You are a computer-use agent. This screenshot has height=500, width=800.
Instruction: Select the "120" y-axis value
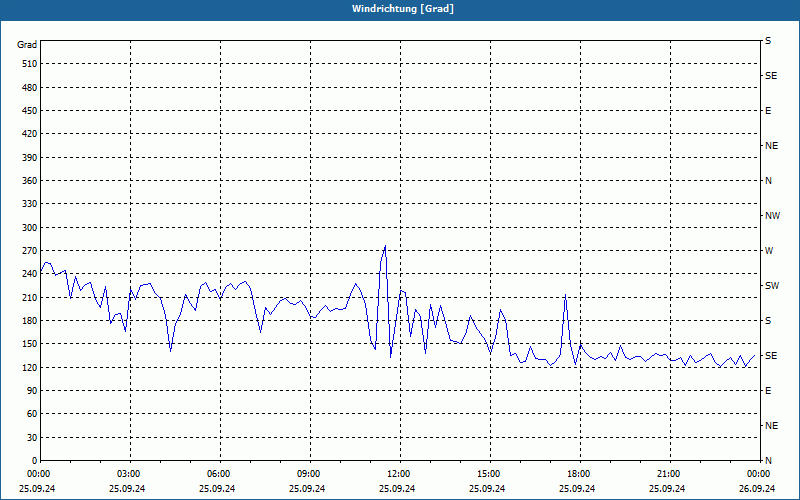point(30,367)
